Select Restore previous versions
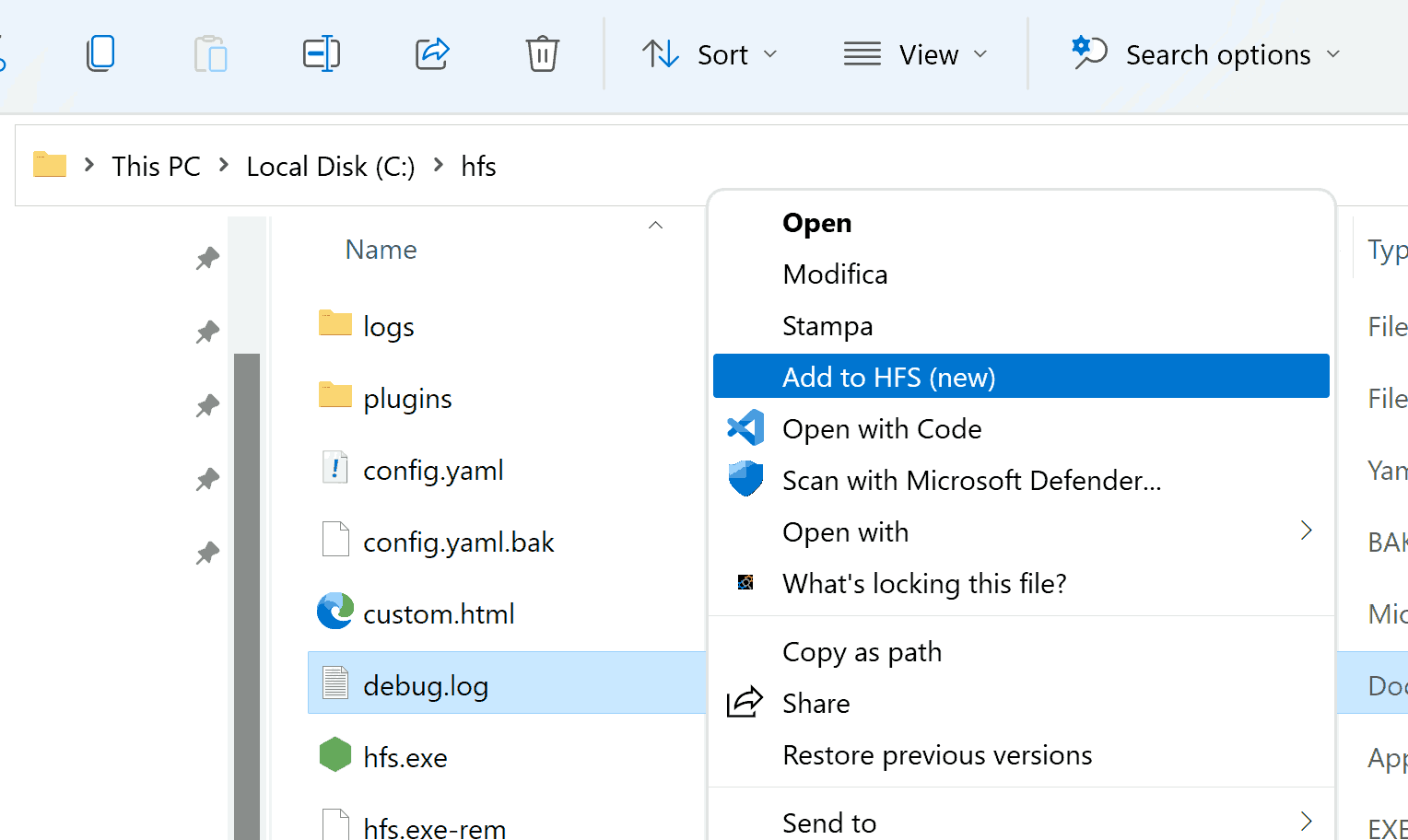The image size is (1408, 840). tap(937, 754)
